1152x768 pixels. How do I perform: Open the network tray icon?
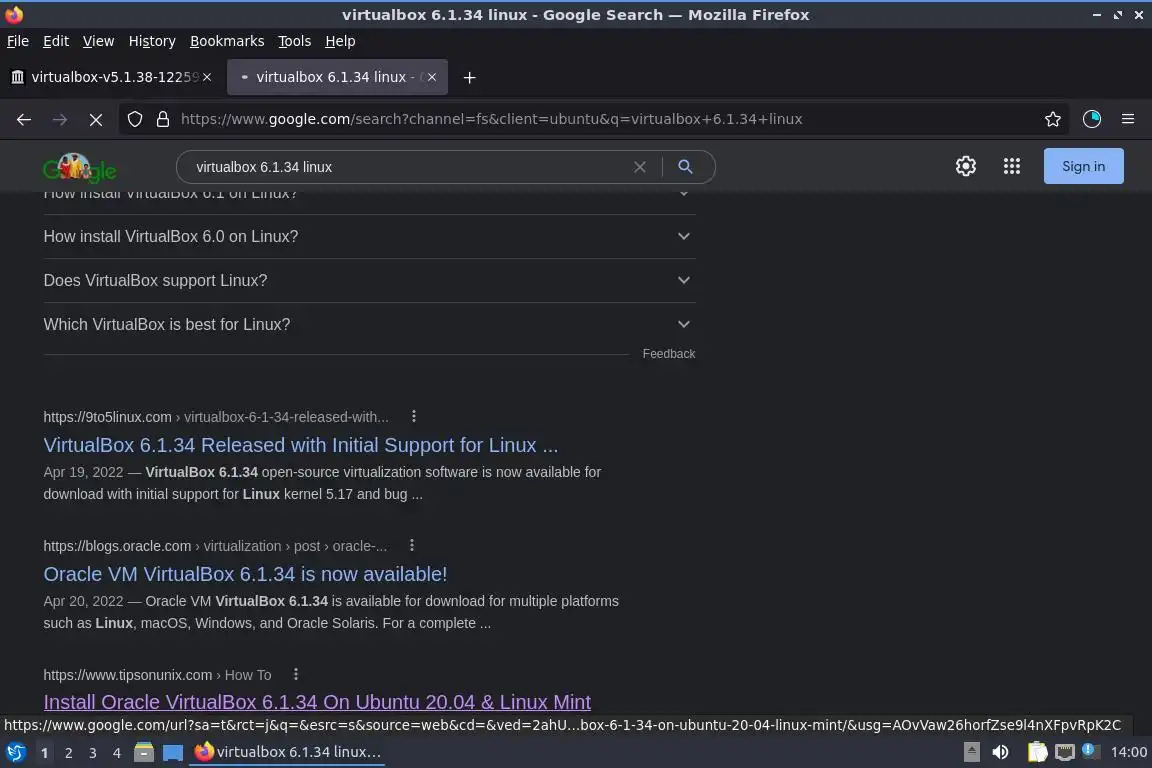click(1065, 753)
